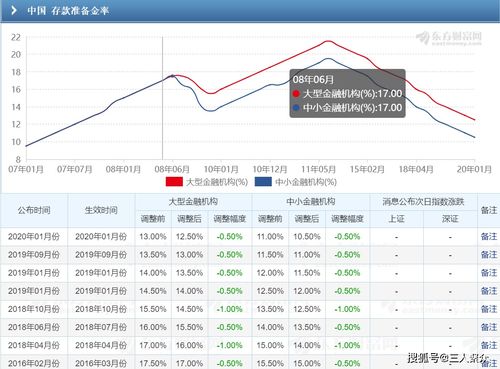
Task: Select x-axis label 10年12月
Action: tap(270, 169)
